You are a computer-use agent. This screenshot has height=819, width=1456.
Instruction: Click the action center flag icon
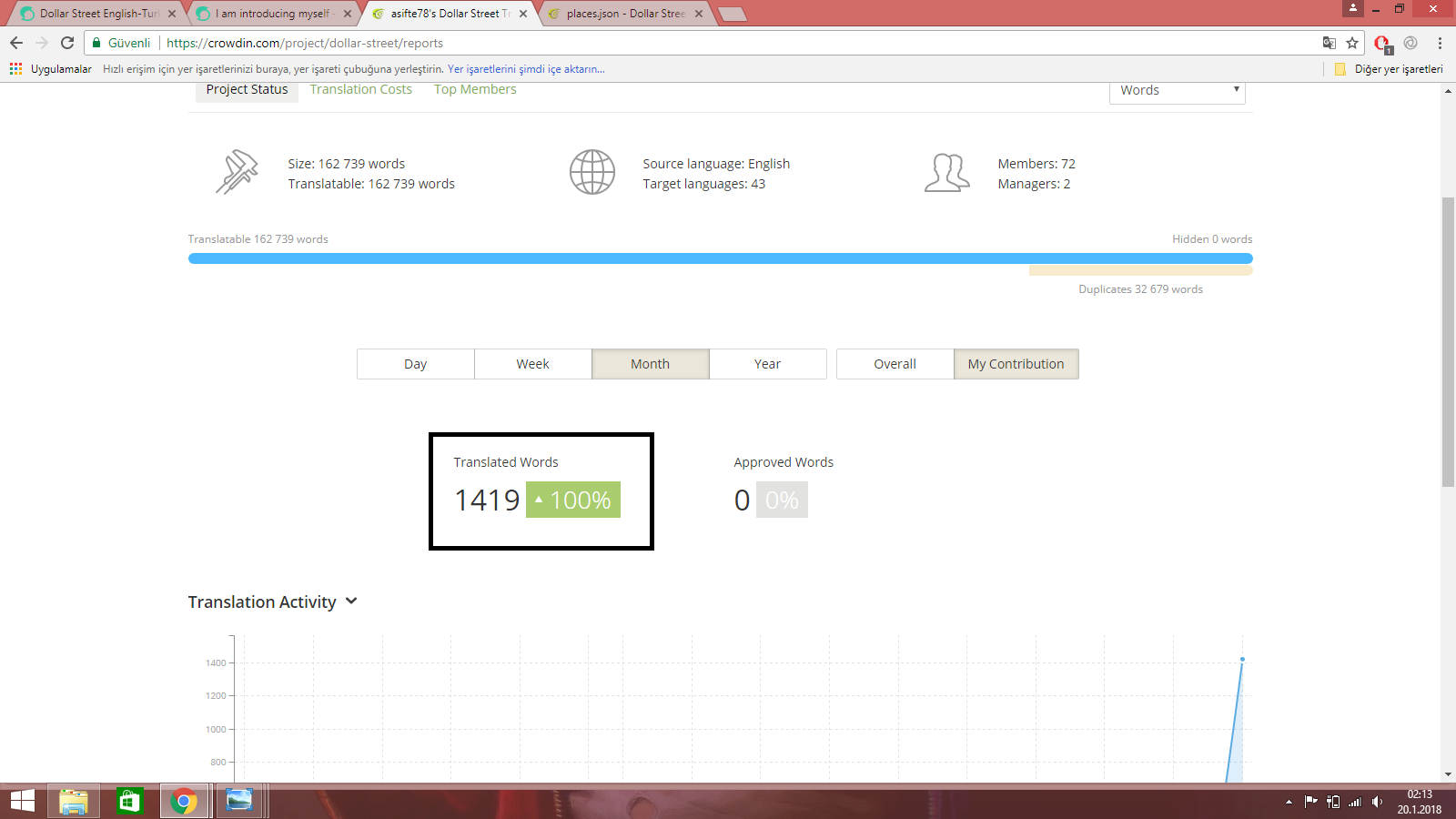coord(1310,802)
